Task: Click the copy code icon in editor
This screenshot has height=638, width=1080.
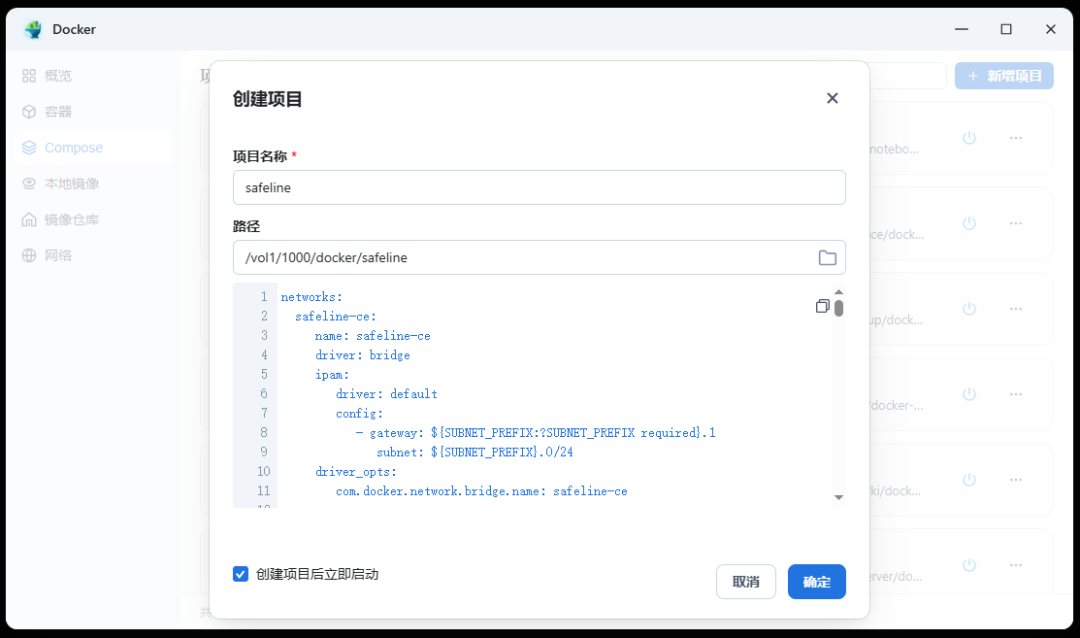Action: 822,306
